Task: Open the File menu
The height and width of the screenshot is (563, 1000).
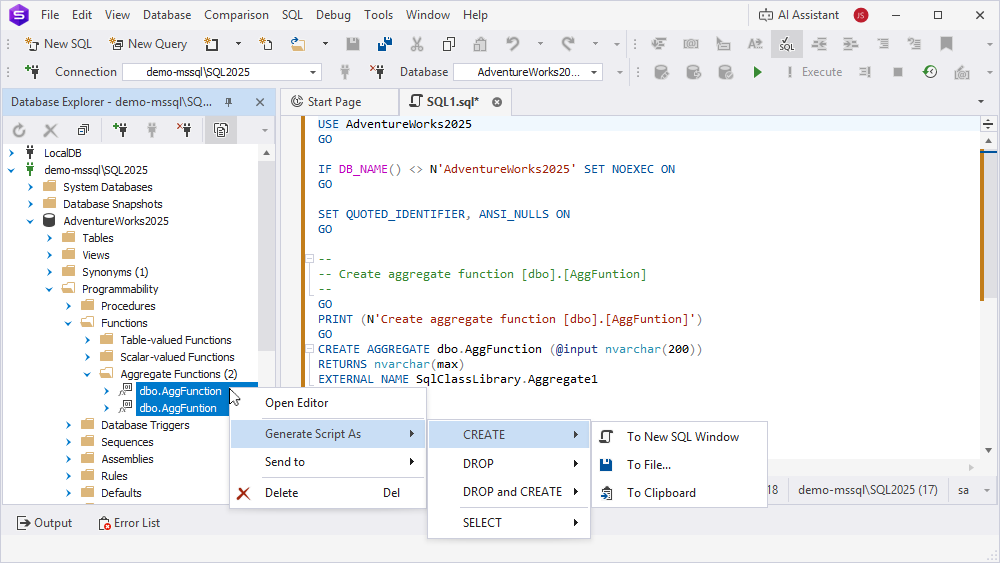Action: pyautogui.click(x=50, y=15)
